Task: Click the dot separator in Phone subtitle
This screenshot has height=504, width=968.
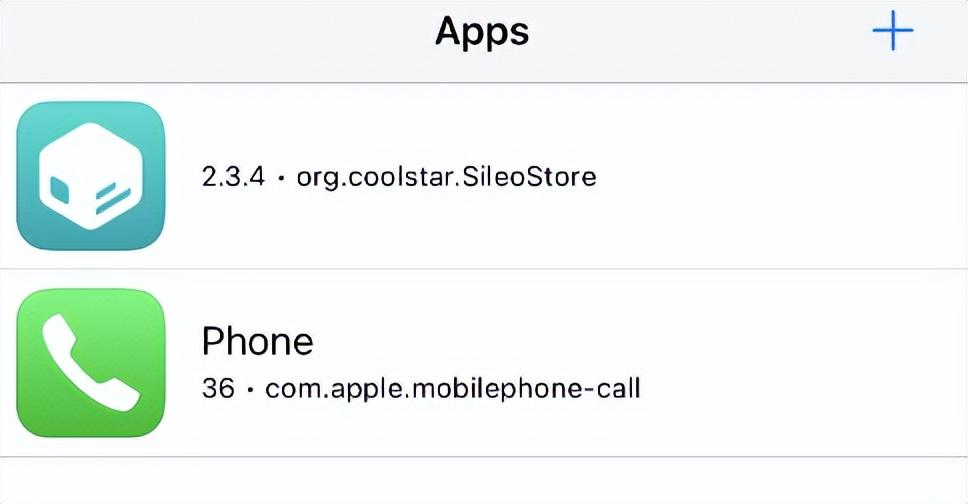Action: [250, 390]
